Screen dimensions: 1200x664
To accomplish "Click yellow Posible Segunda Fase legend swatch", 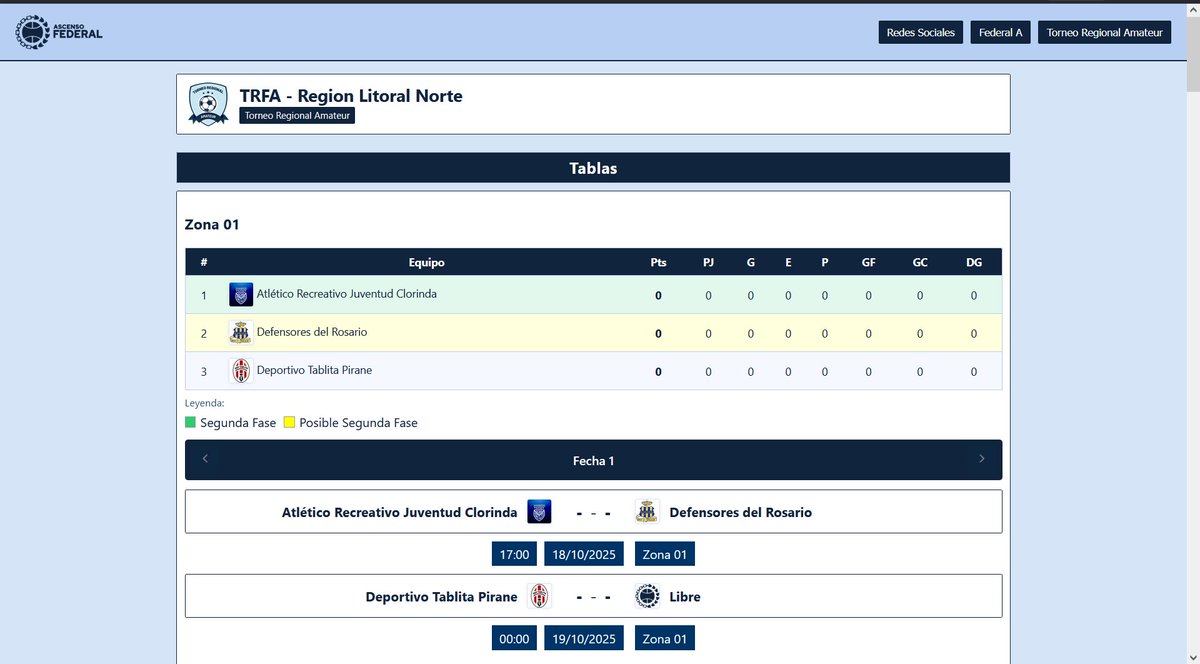I will click(x=289, y=422).
